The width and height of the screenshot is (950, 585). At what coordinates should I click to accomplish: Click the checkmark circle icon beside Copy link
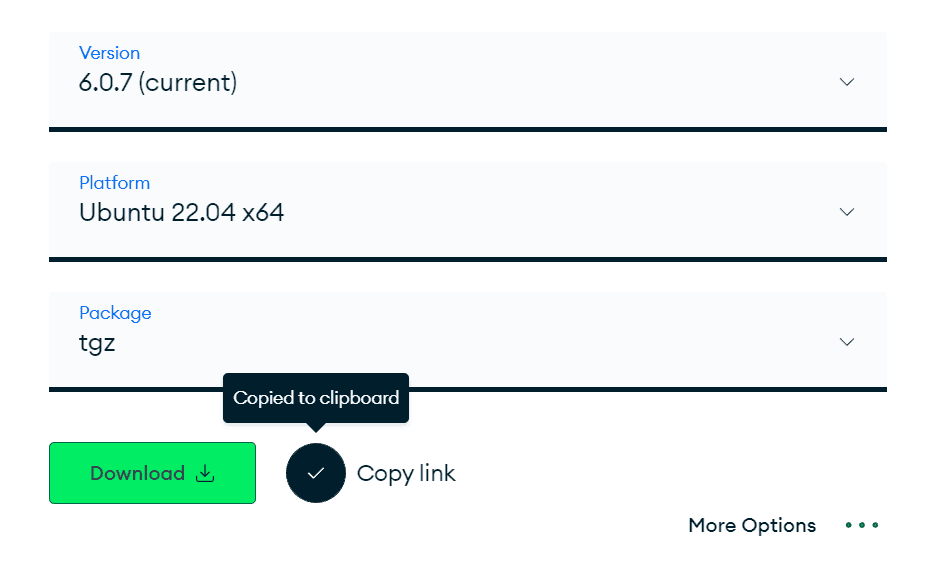[316, 473]
